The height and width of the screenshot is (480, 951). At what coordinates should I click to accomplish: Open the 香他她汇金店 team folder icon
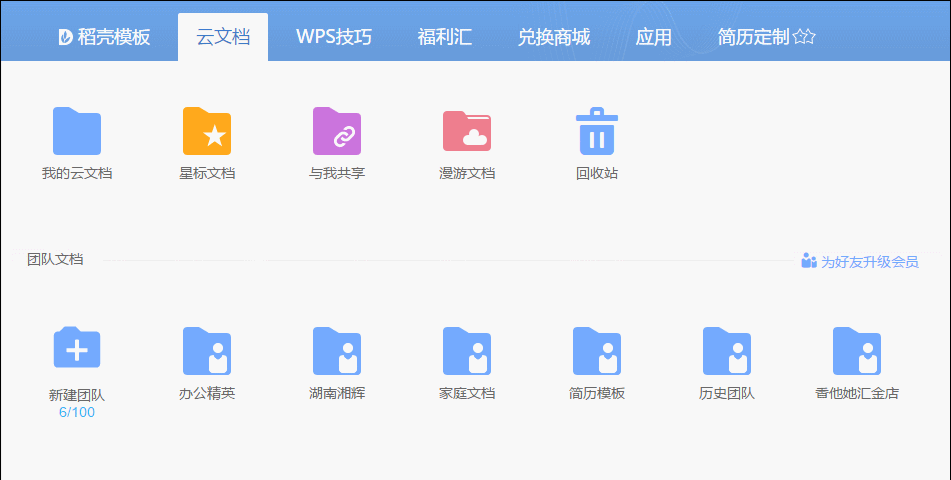tap(856, 351)
